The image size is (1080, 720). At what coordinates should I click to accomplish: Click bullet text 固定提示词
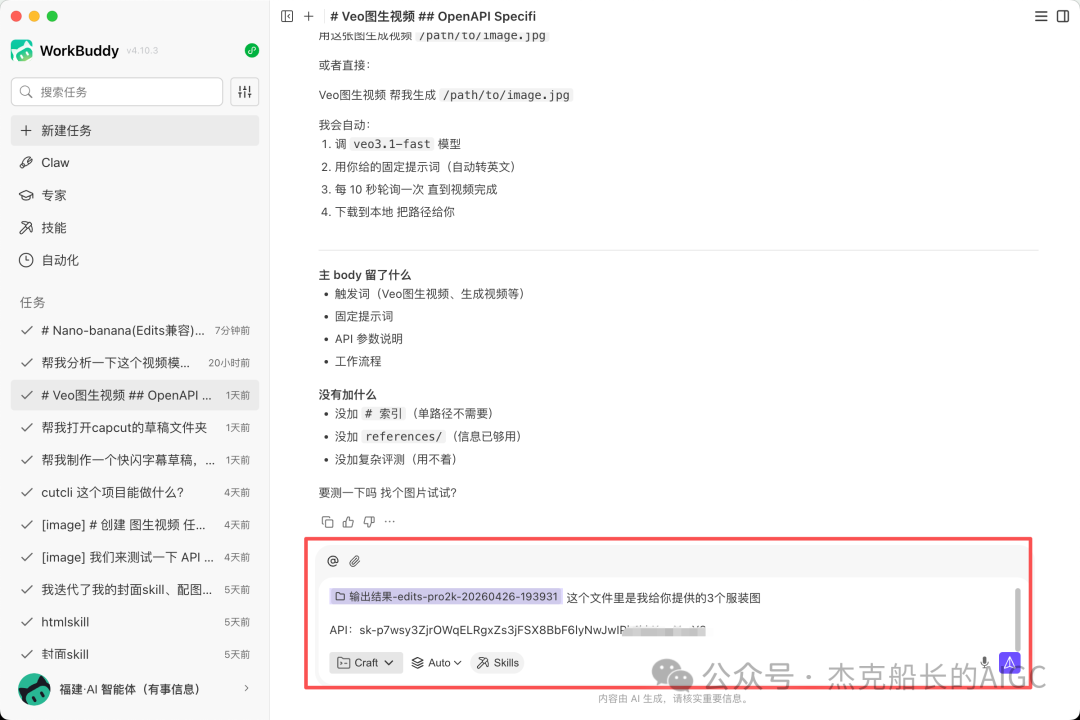pos(364,316)
